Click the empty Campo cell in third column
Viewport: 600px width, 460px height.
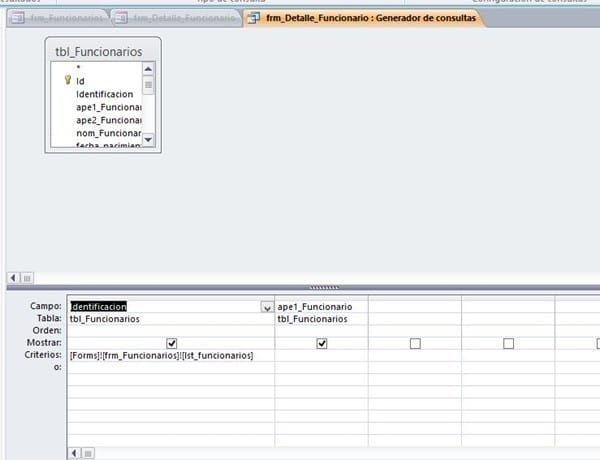(415, 307)
